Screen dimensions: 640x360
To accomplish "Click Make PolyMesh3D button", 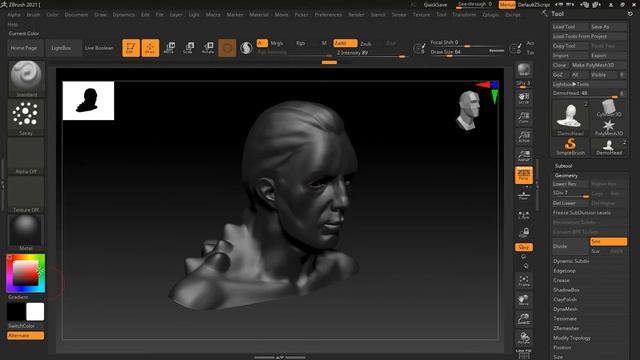I will click(599, 65).
